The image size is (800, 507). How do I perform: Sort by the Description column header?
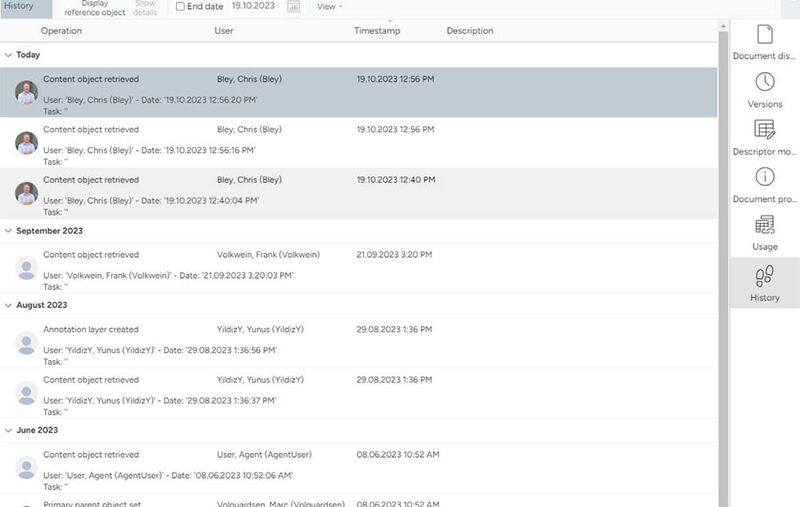(x=470, y=31)
